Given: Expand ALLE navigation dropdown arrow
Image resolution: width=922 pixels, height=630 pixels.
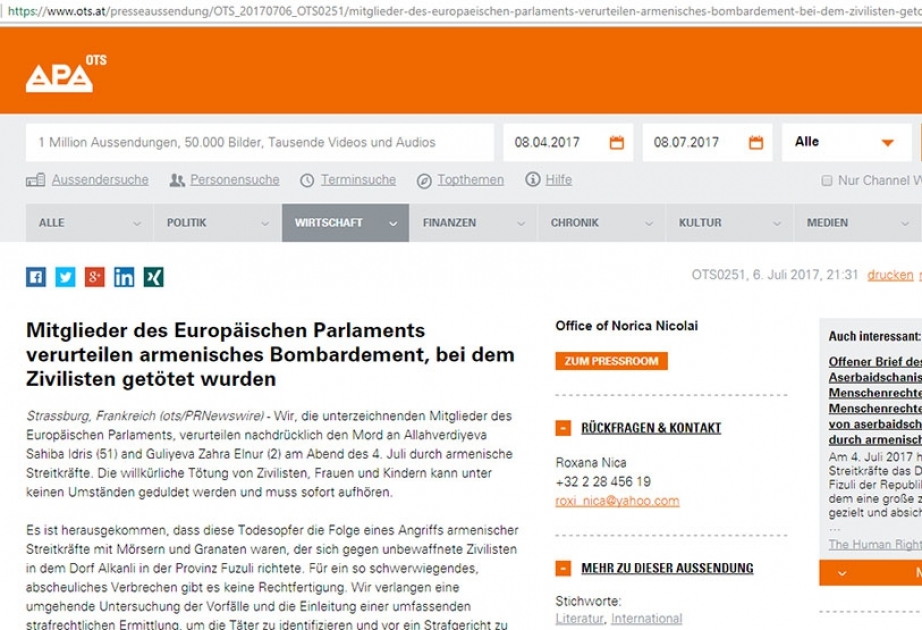Looking at the screenshot, I should point(137,224).
